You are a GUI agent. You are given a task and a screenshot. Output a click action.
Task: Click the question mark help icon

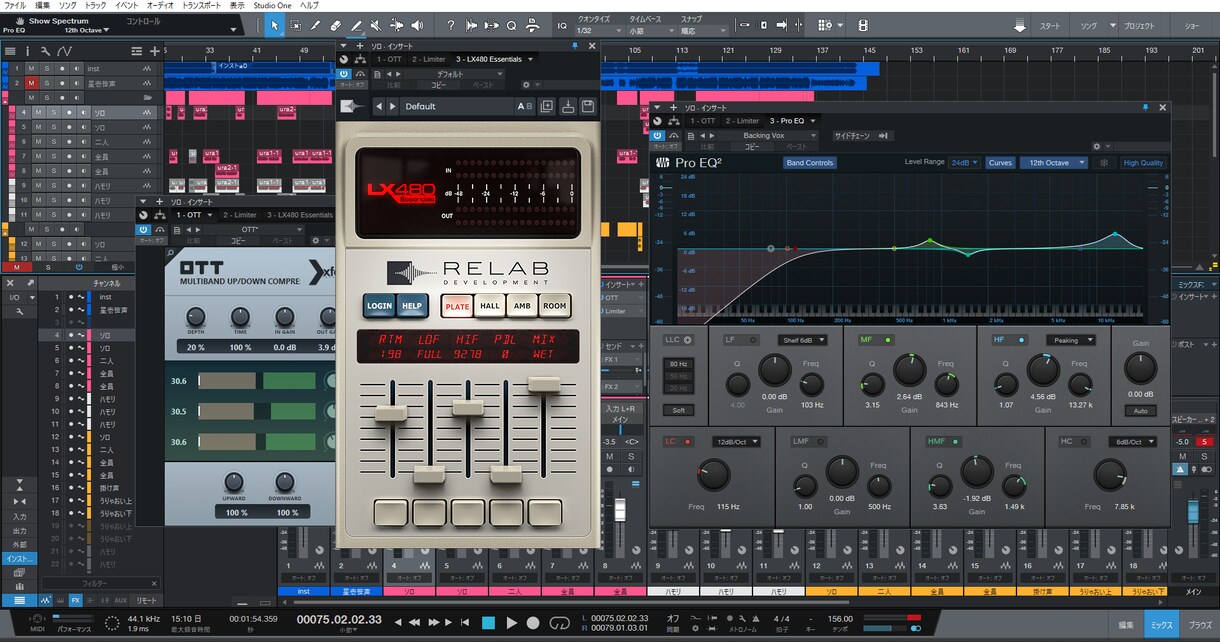pyautogui.click(x=450, y=25)
